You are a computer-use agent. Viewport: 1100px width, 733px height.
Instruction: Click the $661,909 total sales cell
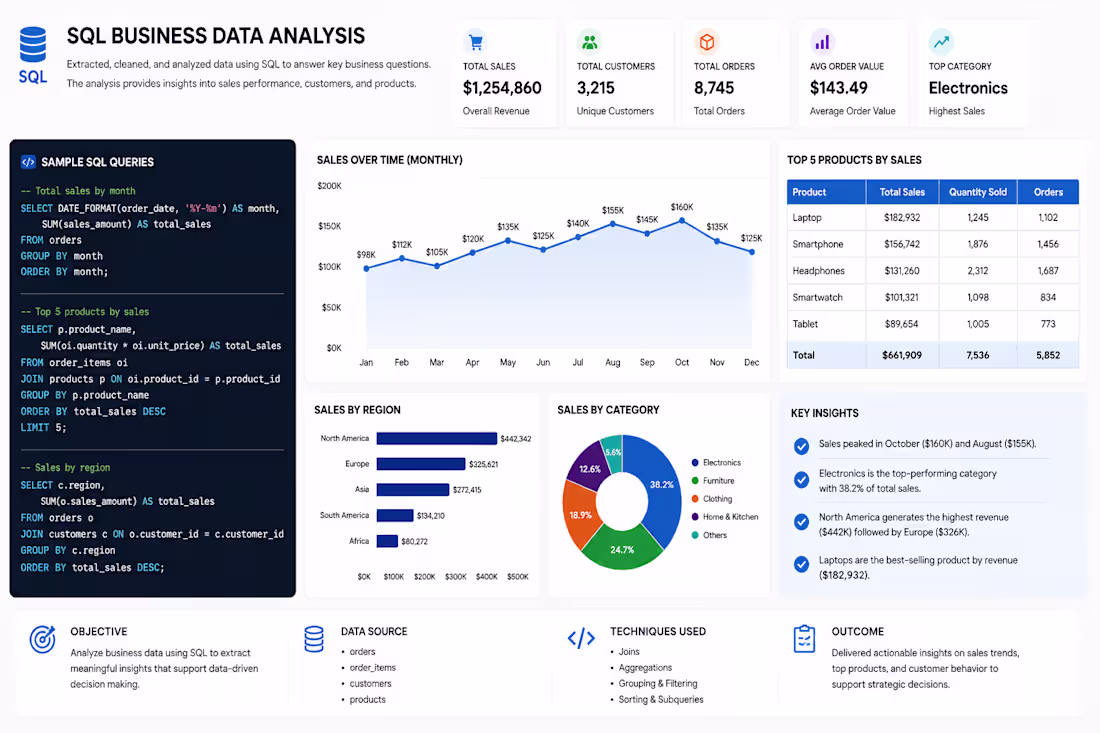point(902,355)
